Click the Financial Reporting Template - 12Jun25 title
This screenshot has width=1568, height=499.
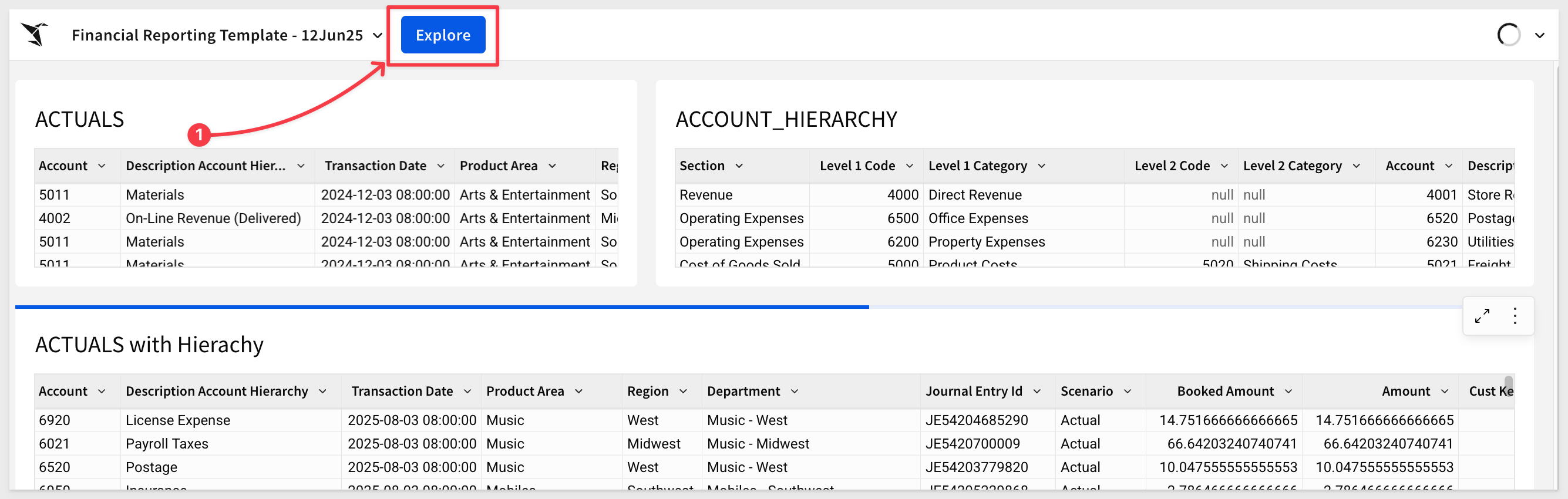point(217,35)
